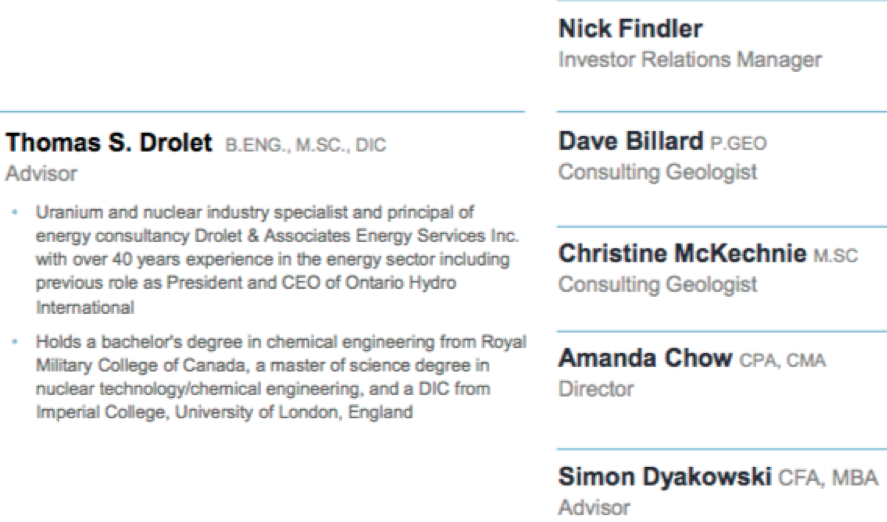The width and height of the screenshot is (887, 522).
Task: Select the M.SC credential beside McKechnie
Action: click(836, 256)
